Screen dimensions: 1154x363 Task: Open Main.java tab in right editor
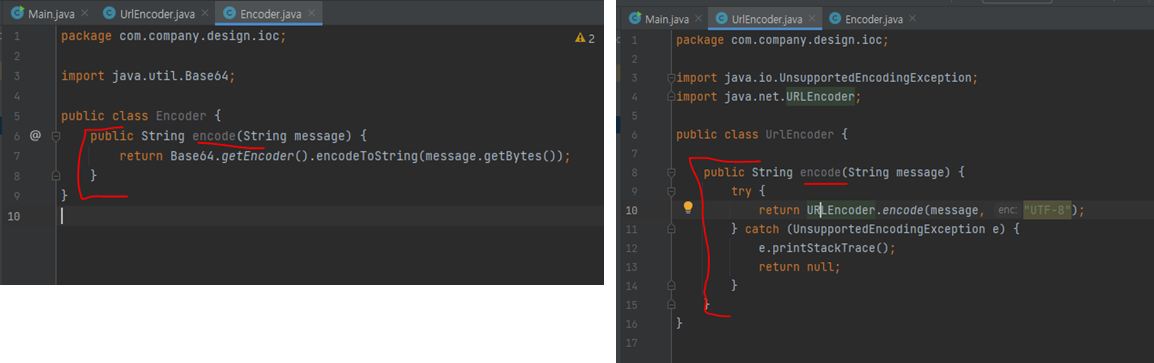665,18
